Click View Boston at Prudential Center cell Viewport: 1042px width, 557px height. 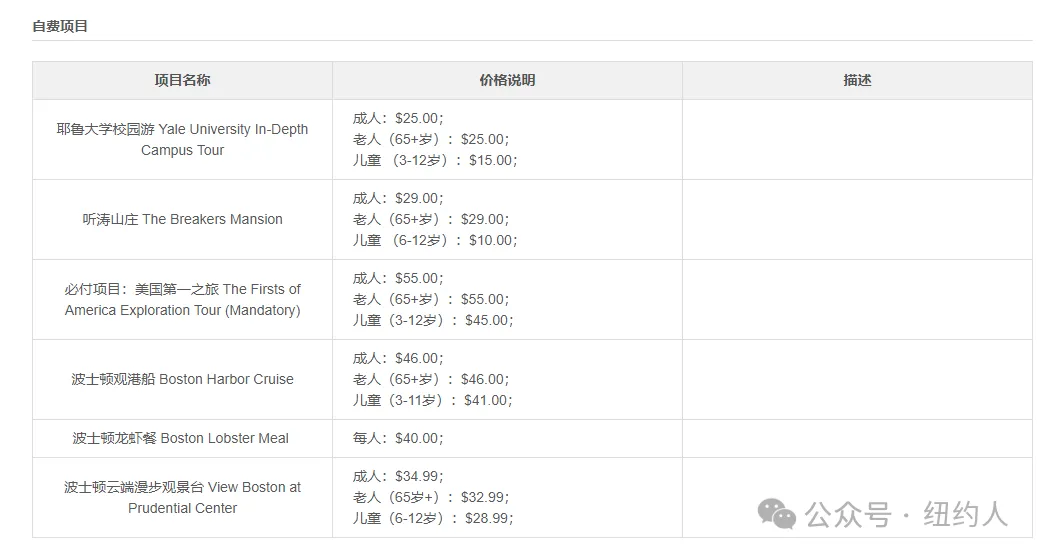182,498
